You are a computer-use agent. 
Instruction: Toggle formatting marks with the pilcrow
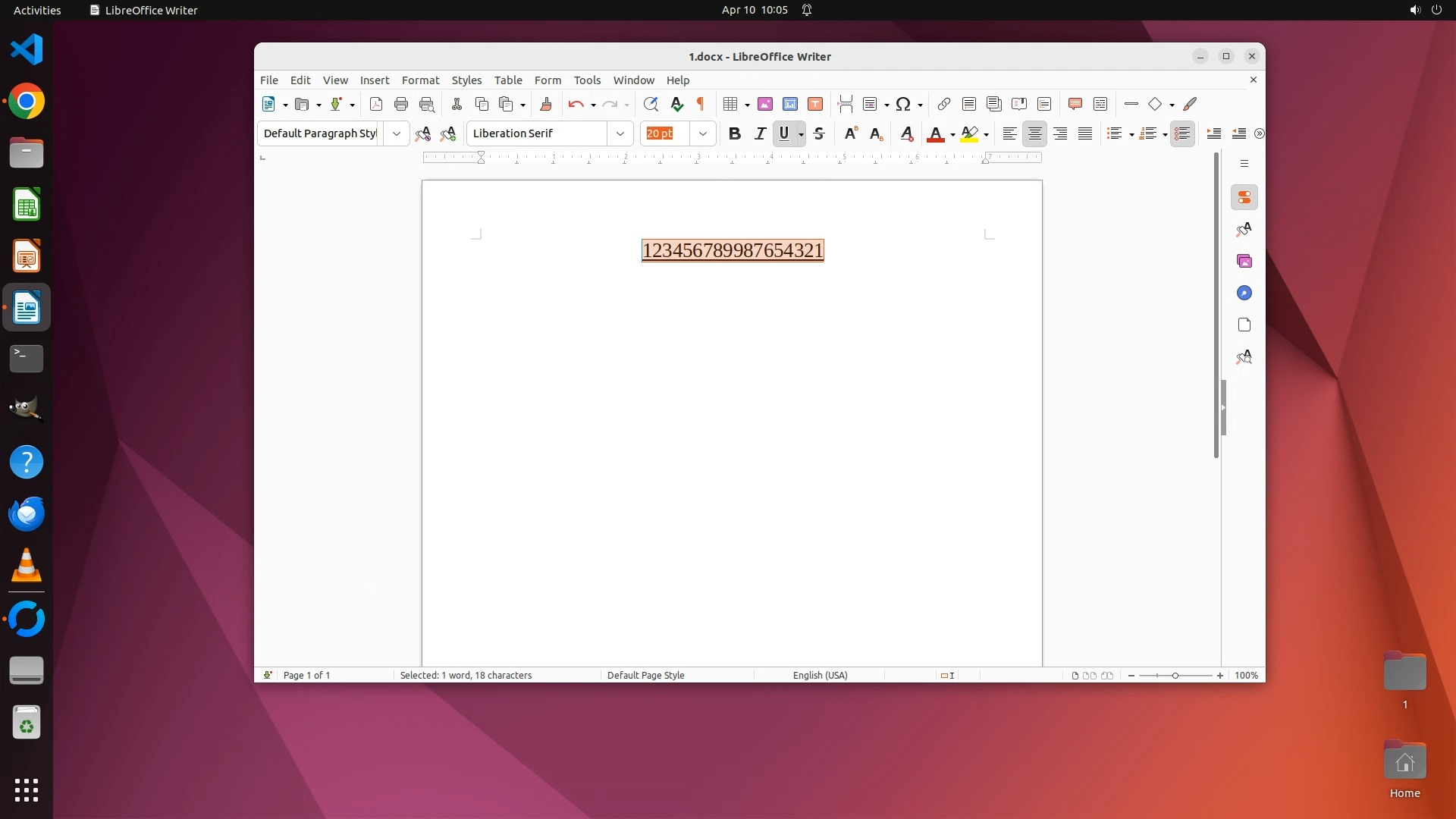click(701, 105)
